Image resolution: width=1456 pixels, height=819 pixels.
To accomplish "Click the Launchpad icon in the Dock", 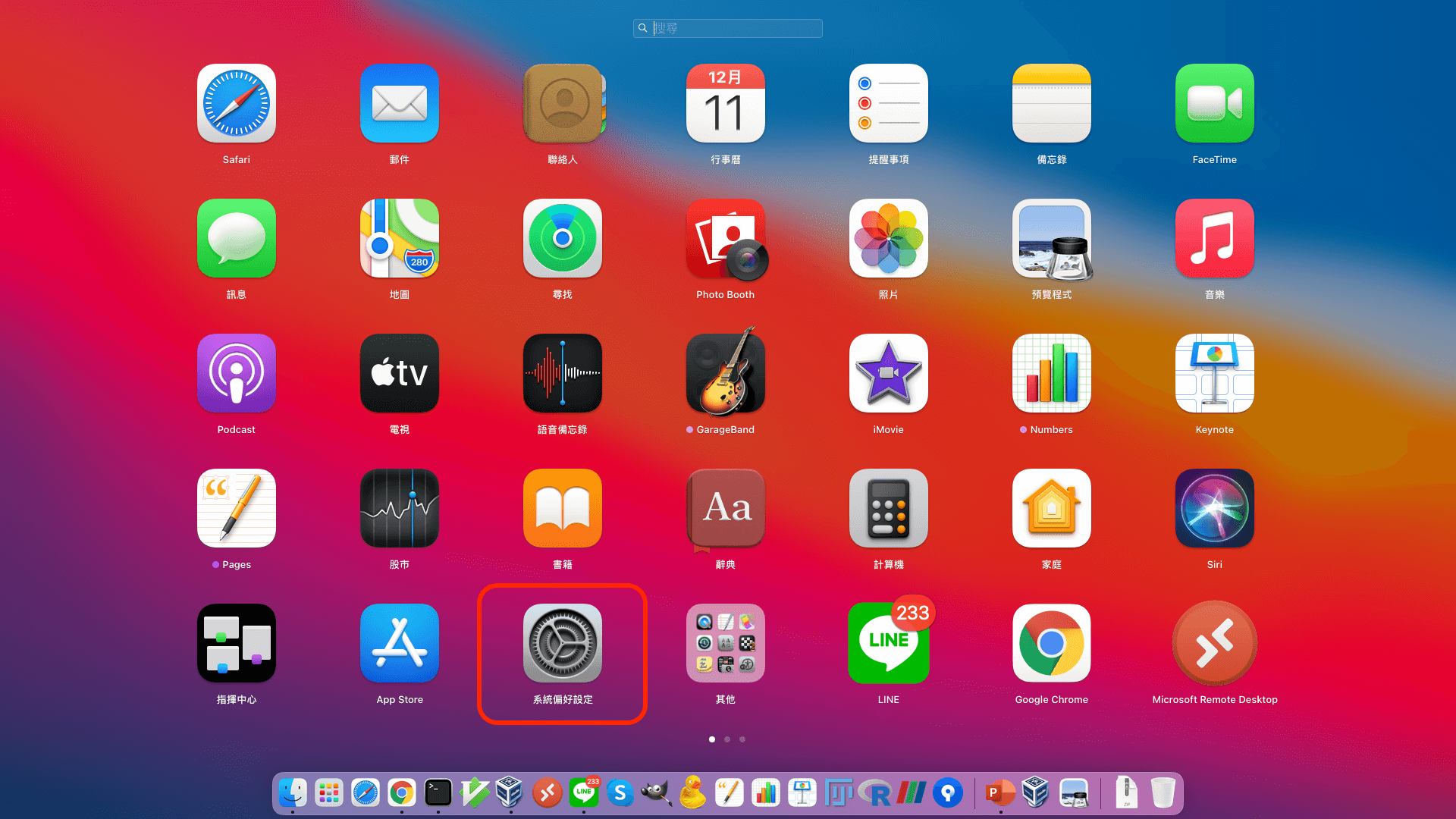I will pyautogui.click(x=329, y=793).
